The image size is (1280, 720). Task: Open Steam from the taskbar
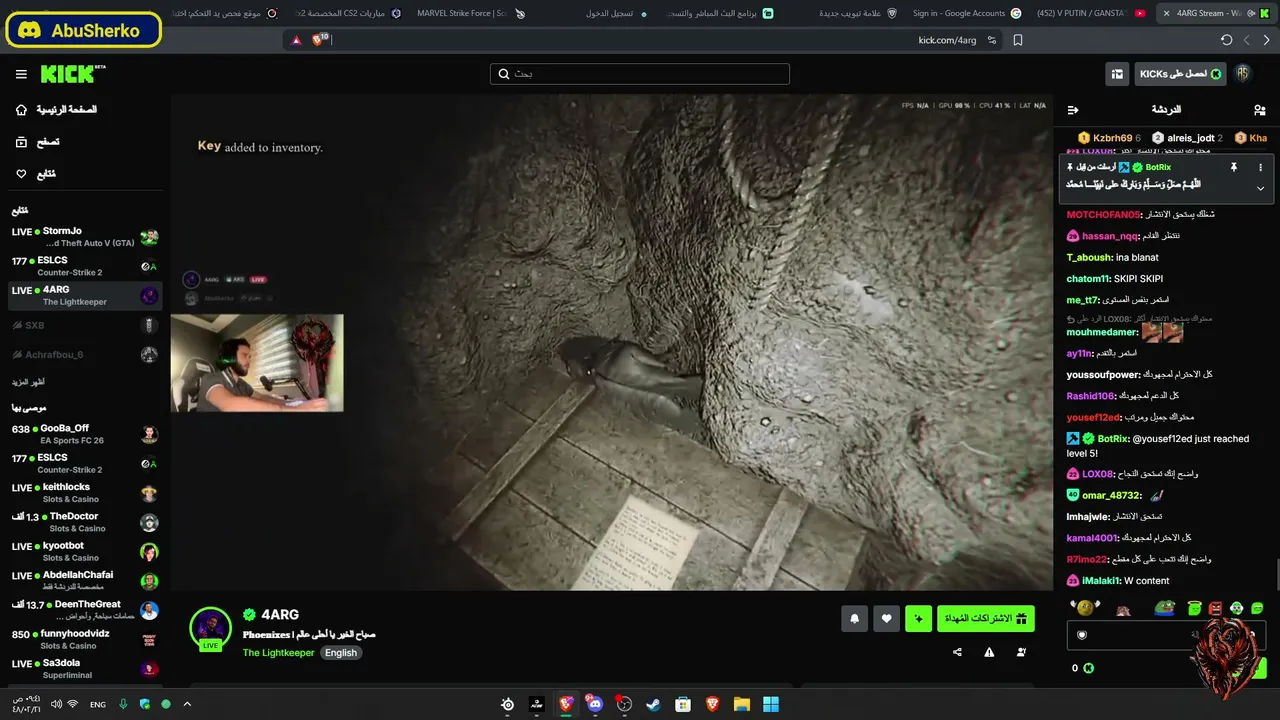pyautogui.click(x=653, y=704)
